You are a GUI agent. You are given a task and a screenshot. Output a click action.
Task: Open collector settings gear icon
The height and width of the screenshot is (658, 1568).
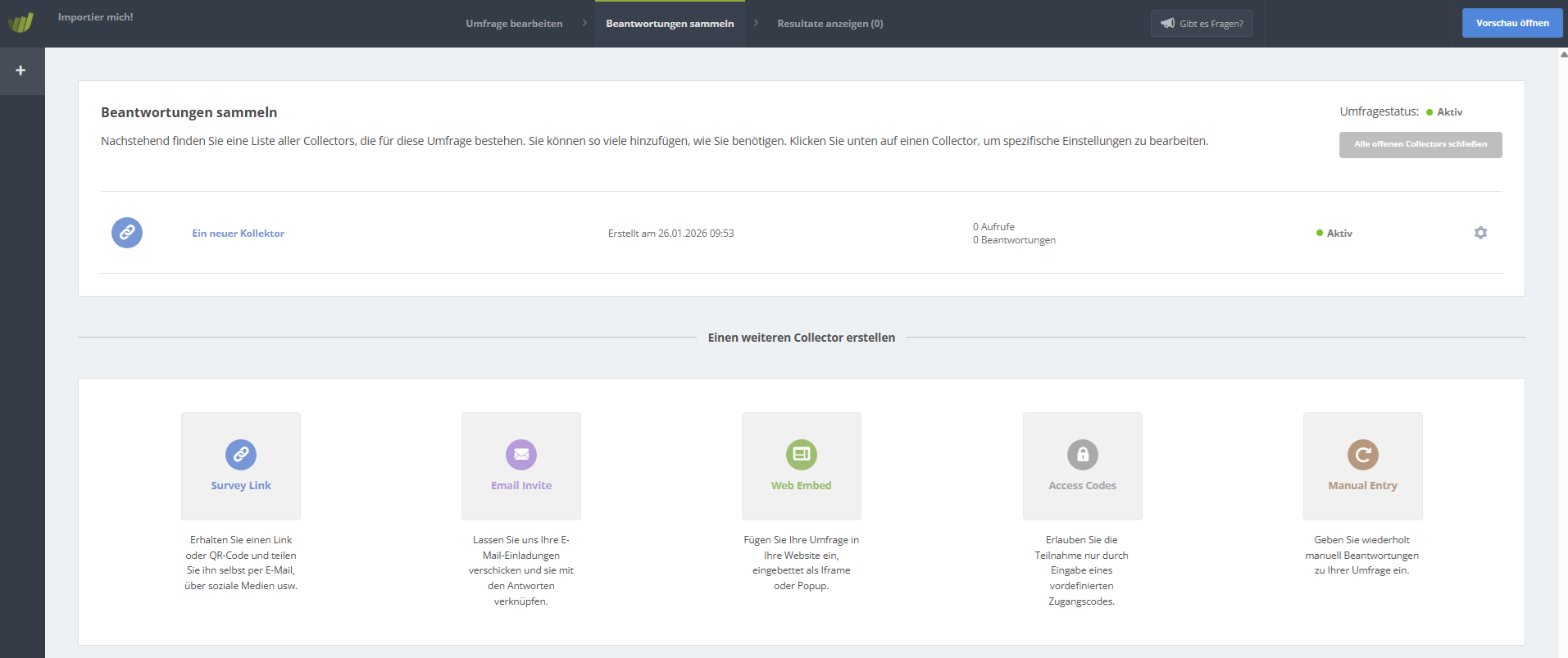(1480, 233)
